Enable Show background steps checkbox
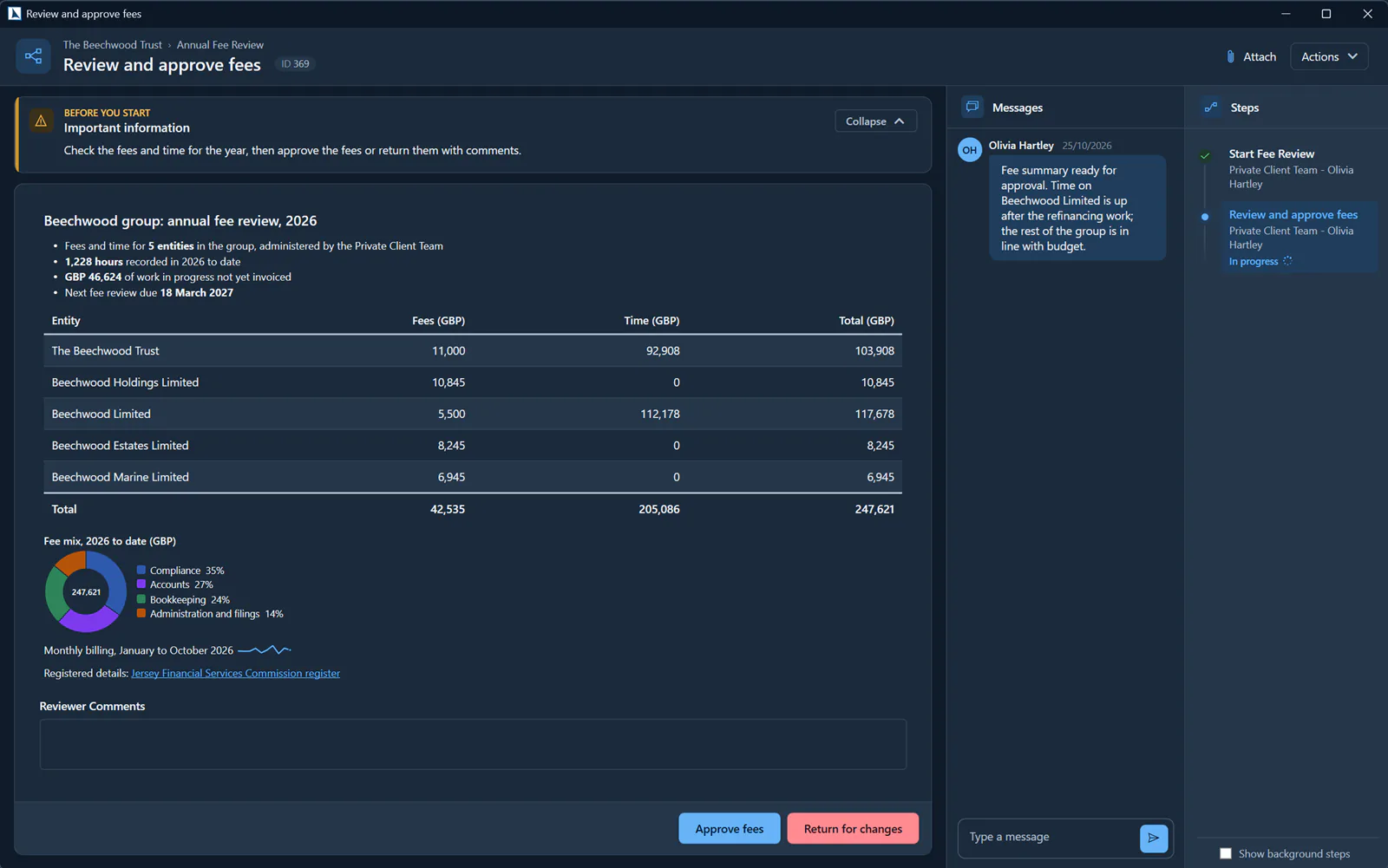This screenshot has width=1388, height=868. coord(1226,853)
